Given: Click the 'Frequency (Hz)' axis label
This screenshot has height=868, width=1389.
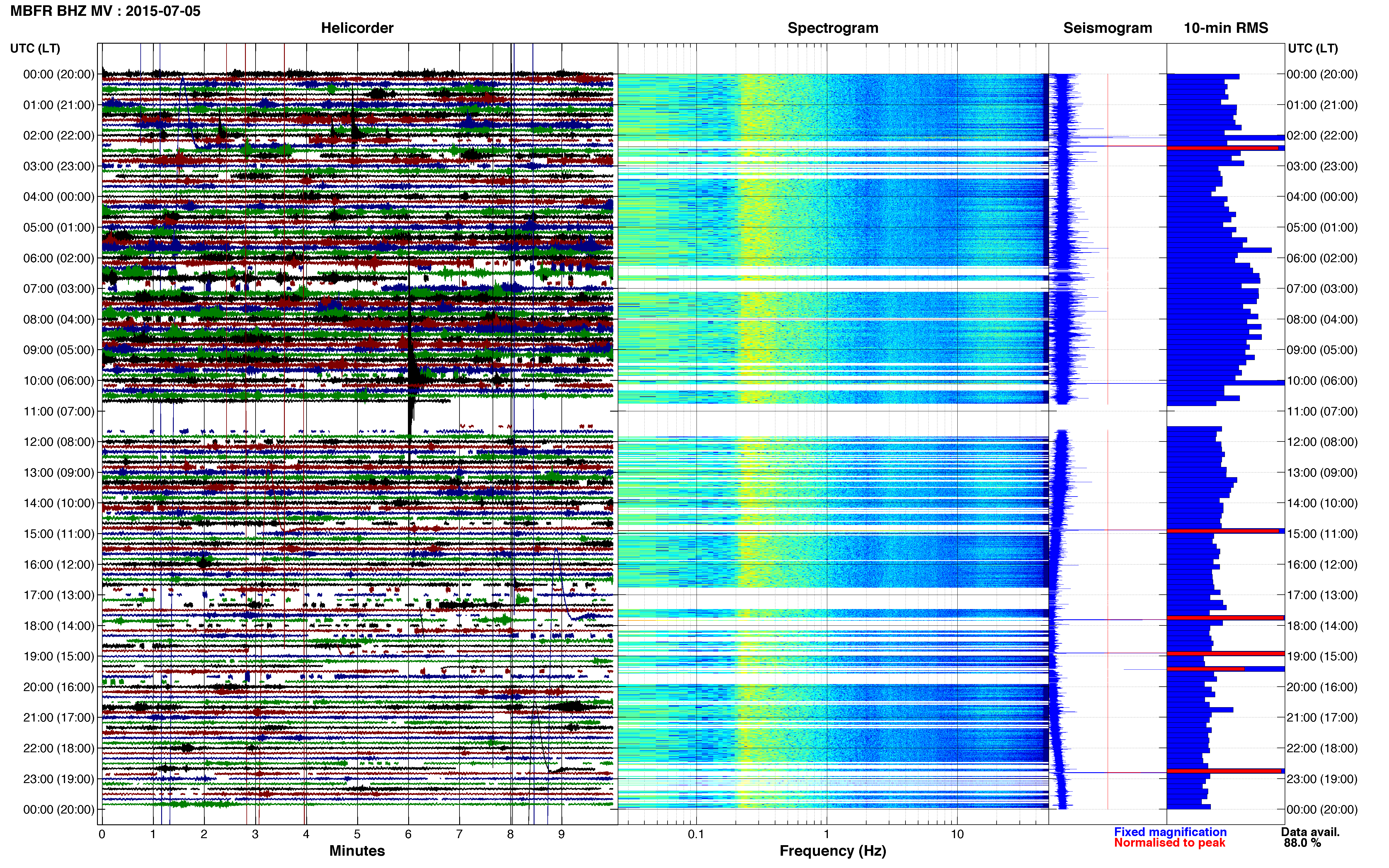Looking at the screenshot, I should point(833,851).
